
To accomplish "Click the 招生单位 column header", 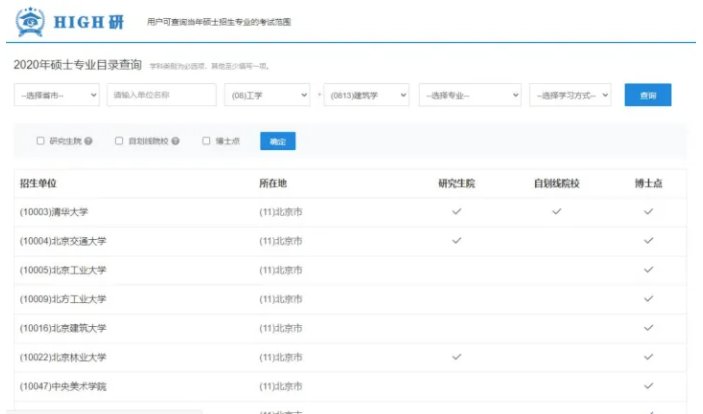I will [x=38, y=183].
